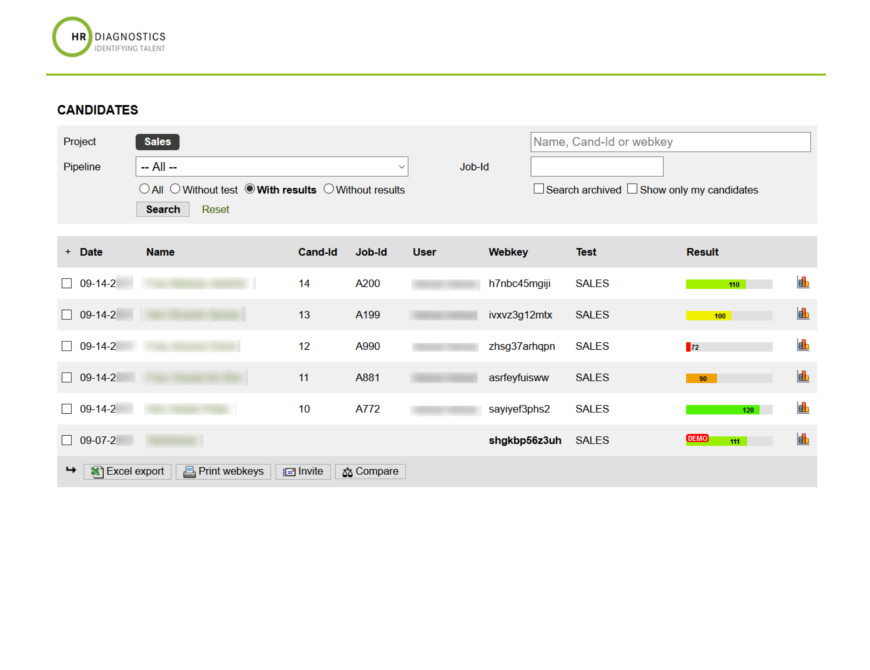This screenshot has height=670, width=870.
Task: Sort by the Webkey column header
Action: (508, 252)
